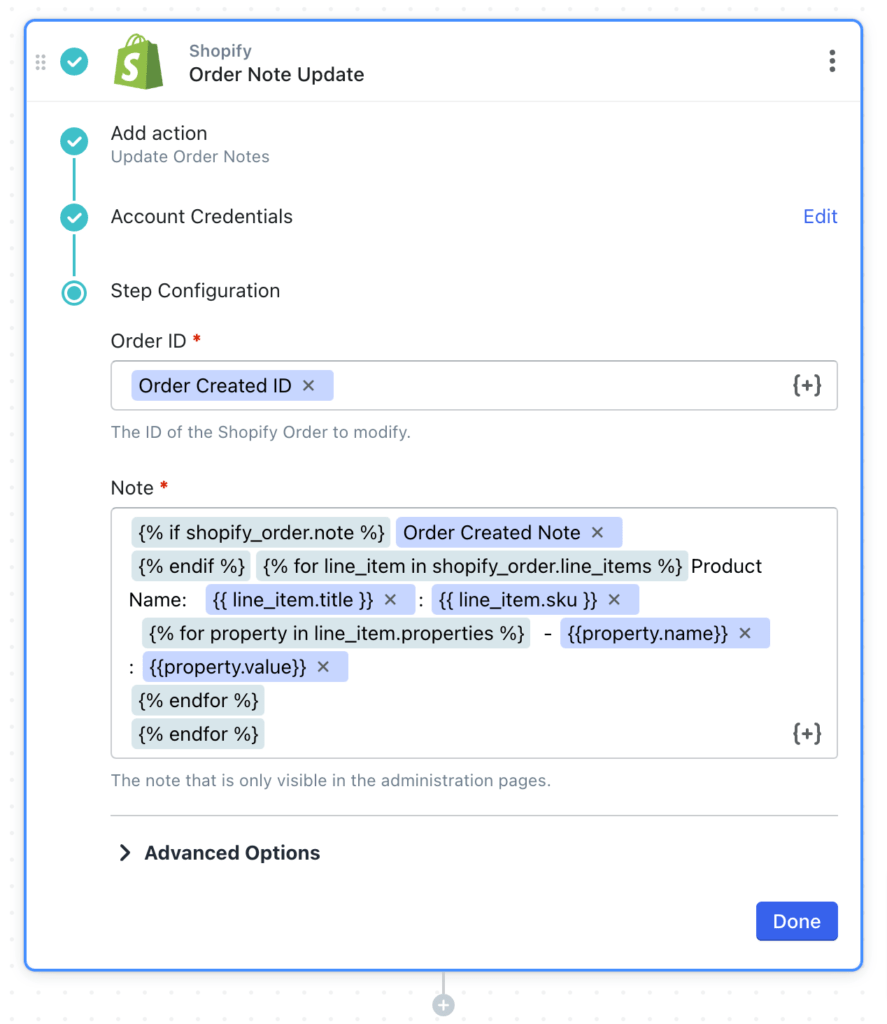
Task: Remove the property.value token
Action: [321, 666]
